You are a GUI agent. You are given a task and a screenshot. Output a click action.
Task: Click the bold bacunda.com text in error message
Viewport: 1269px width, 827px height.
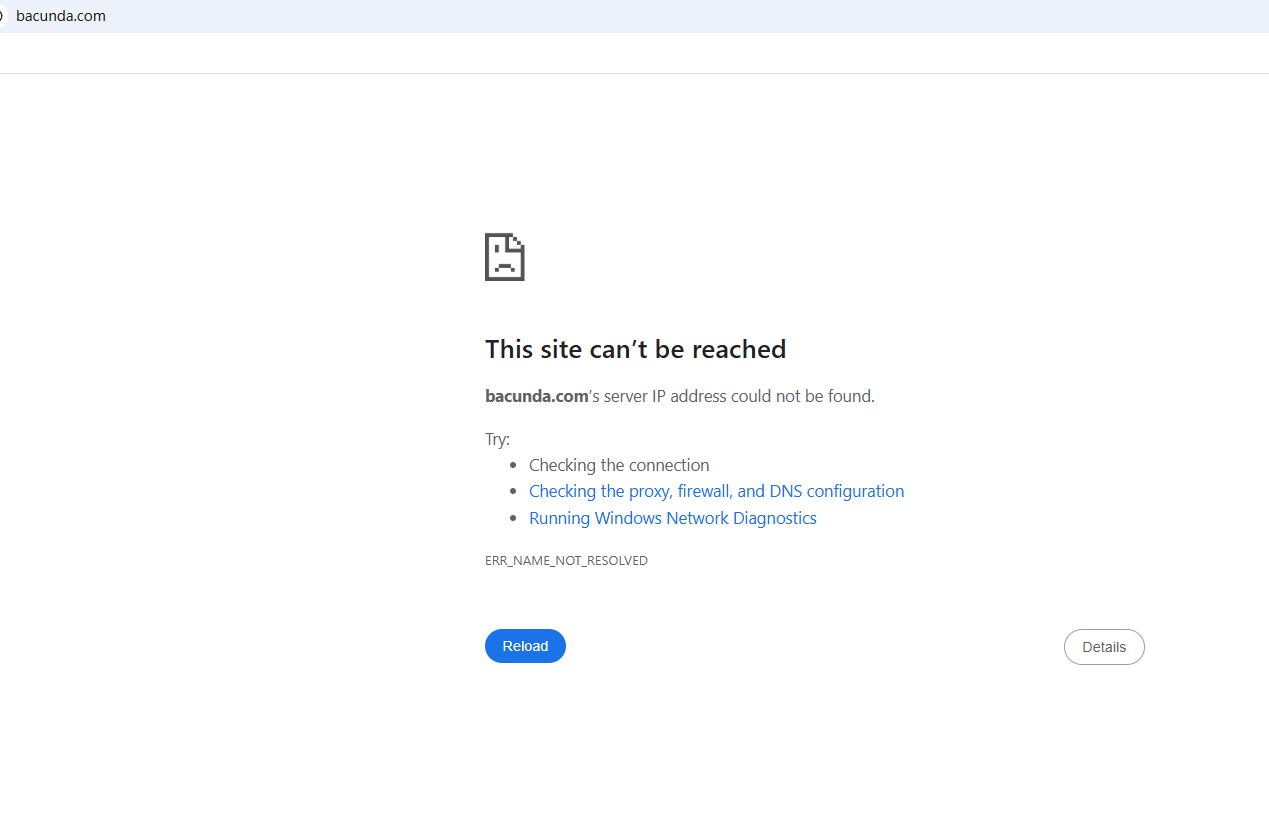[x=537, y=396]
